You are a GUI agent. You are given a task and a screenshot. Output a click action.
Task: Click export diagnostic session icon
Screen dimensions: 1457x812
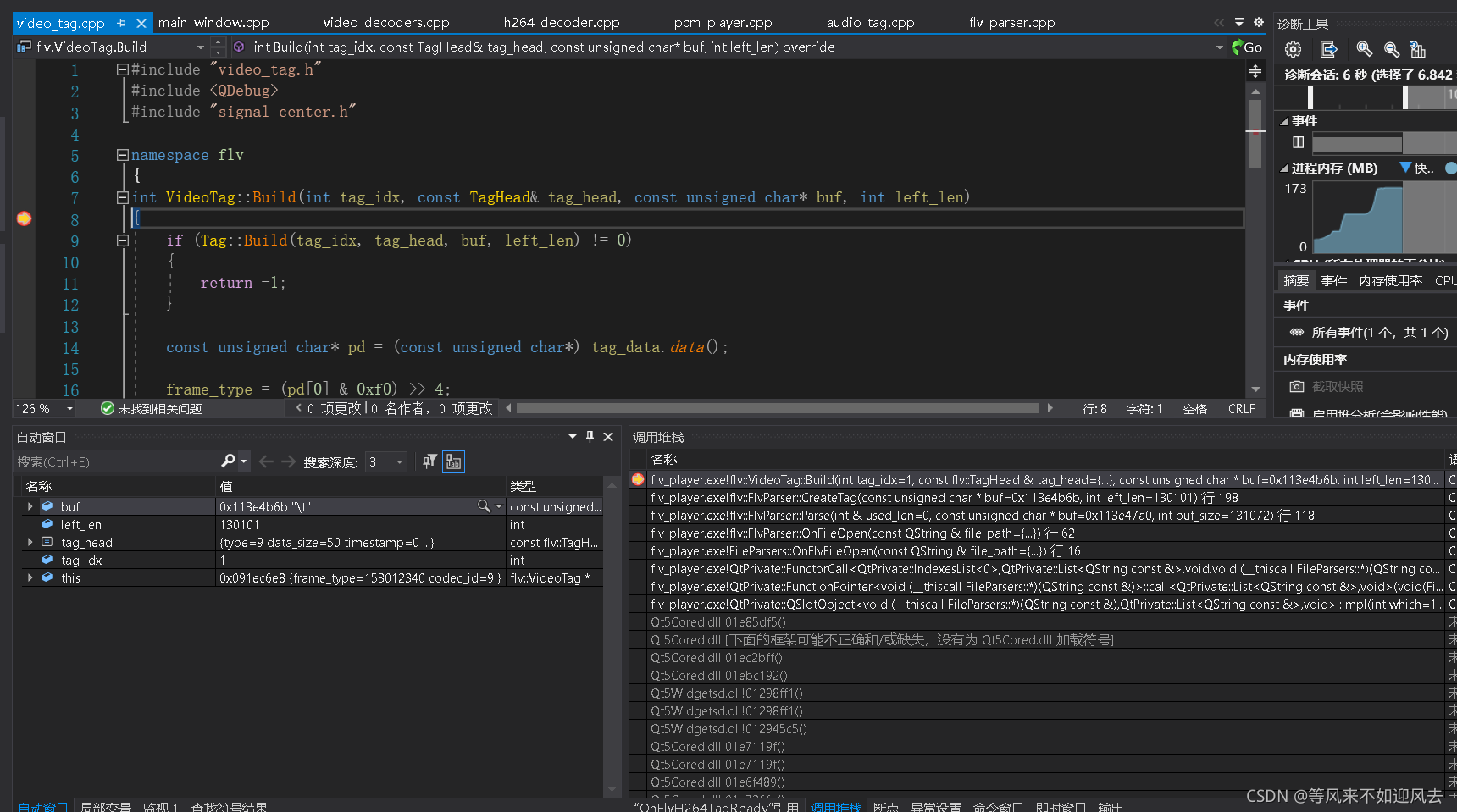click(1328, 49)
